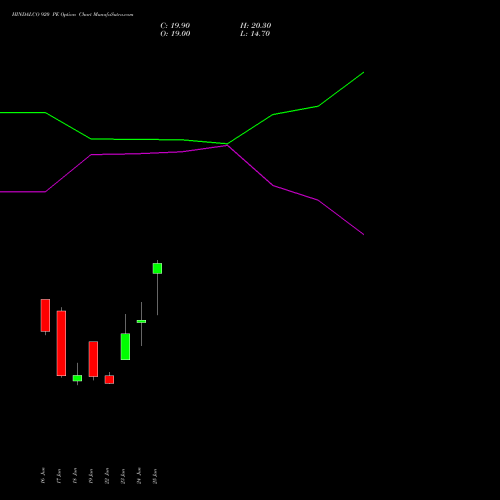Viewport: 500px width, 500px height.
Task: Click the 17 Jan date label
Action: click(59, 476)
